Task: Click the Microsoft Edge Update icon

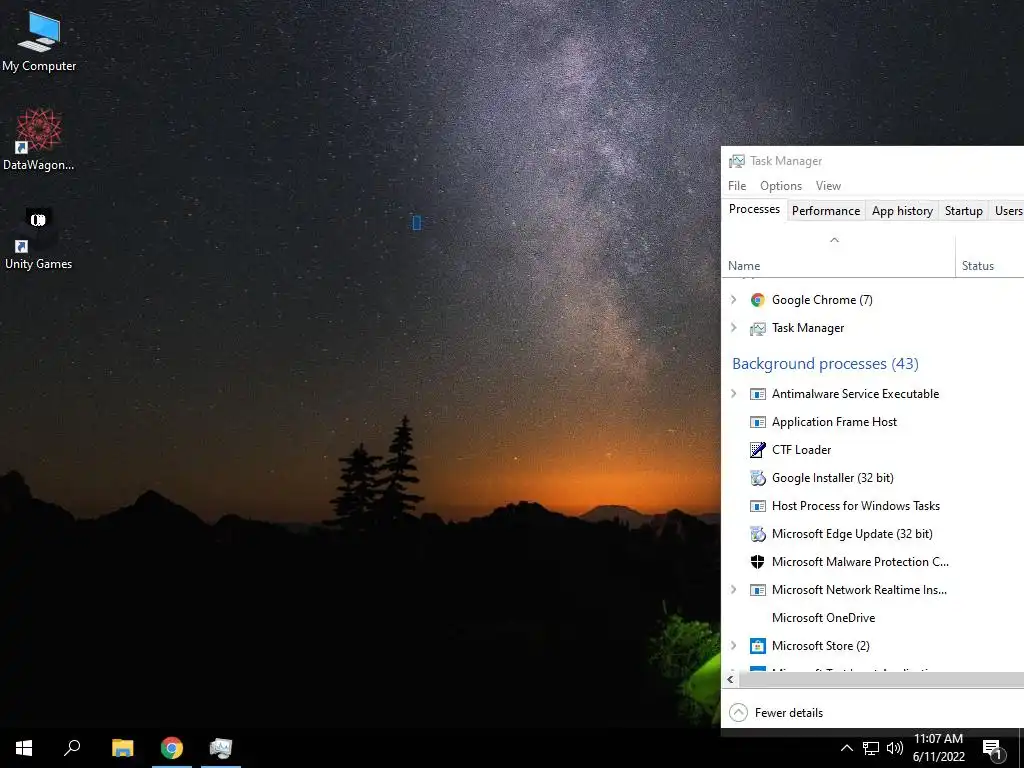Action: pyautogui.click(x=758, y=534)
